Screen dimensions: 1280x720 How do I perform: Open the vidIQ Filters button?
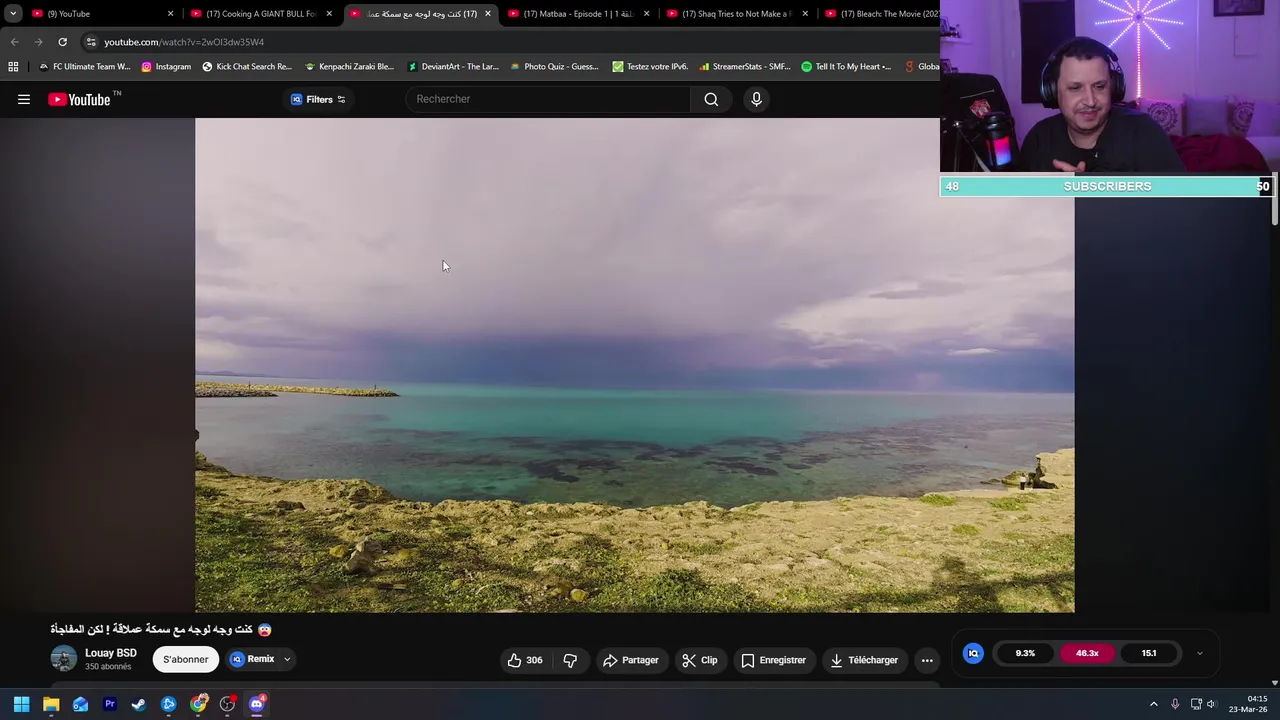click(318, 99)
